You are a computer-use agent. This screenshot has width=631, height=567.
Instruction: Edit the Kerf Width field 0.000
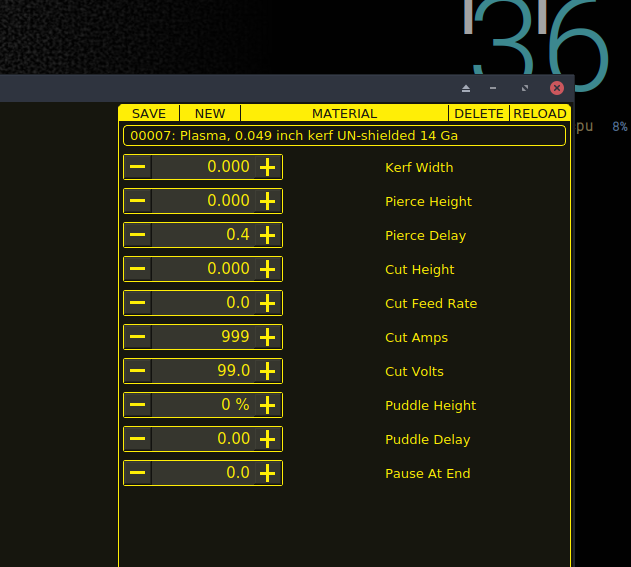203,167
